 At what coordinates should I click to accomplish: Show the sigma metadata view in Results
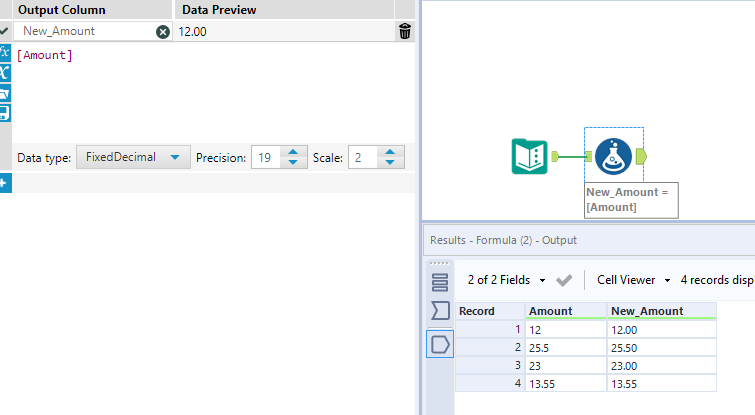pyautogui.click(x=440, y=311)
